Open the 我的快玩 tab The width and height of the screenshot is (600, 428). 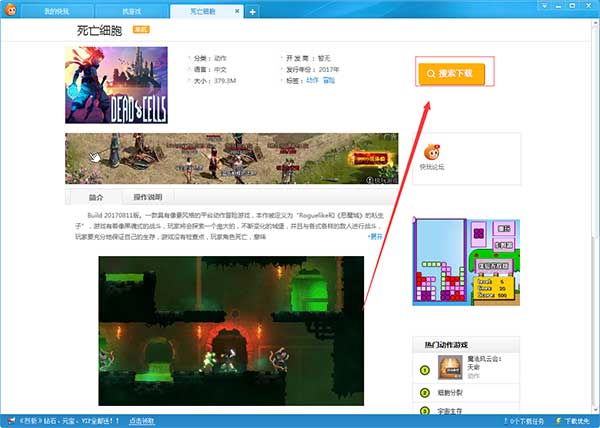pyautogui.click(x=62, y=11)
